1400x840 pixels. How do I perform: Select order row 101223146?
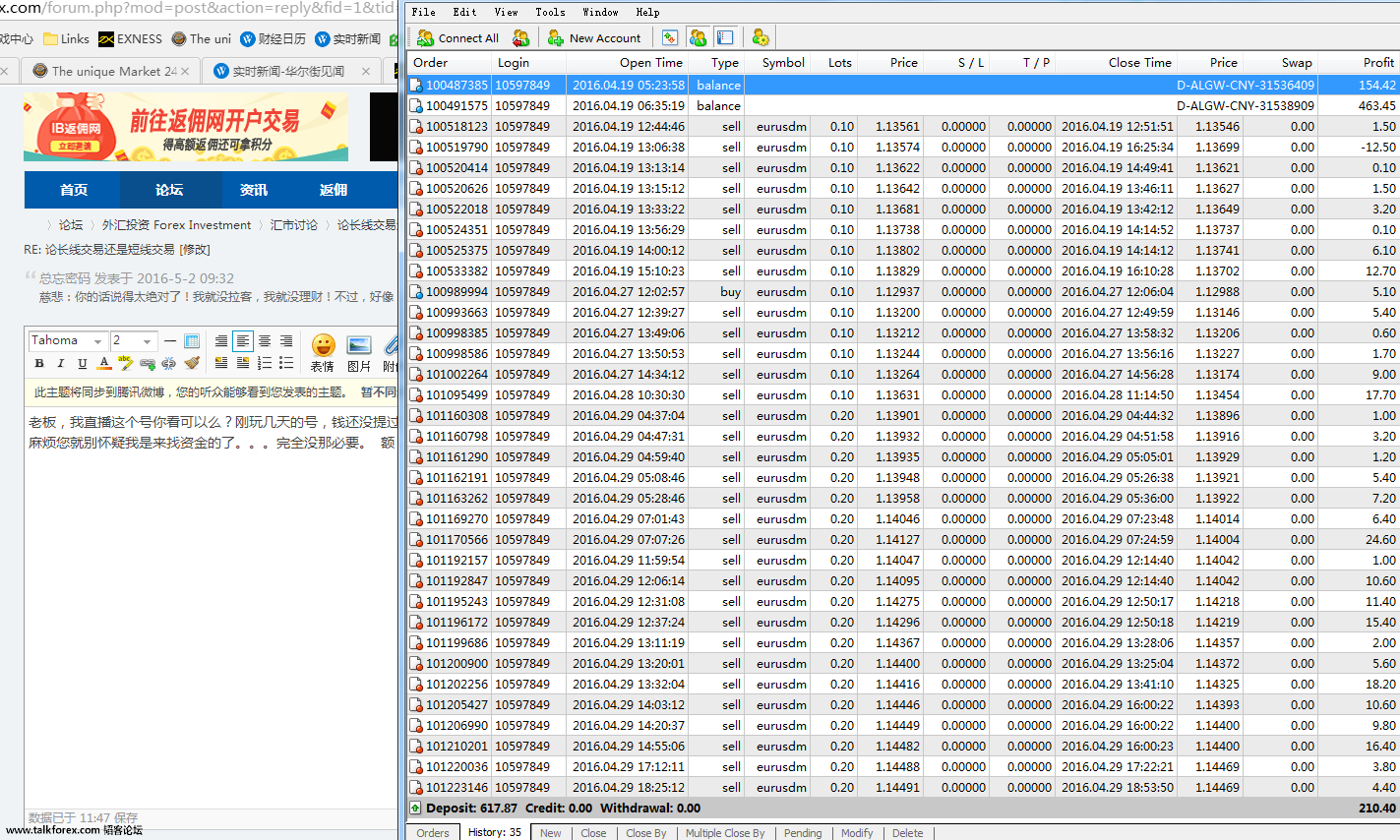click(903, 787)
